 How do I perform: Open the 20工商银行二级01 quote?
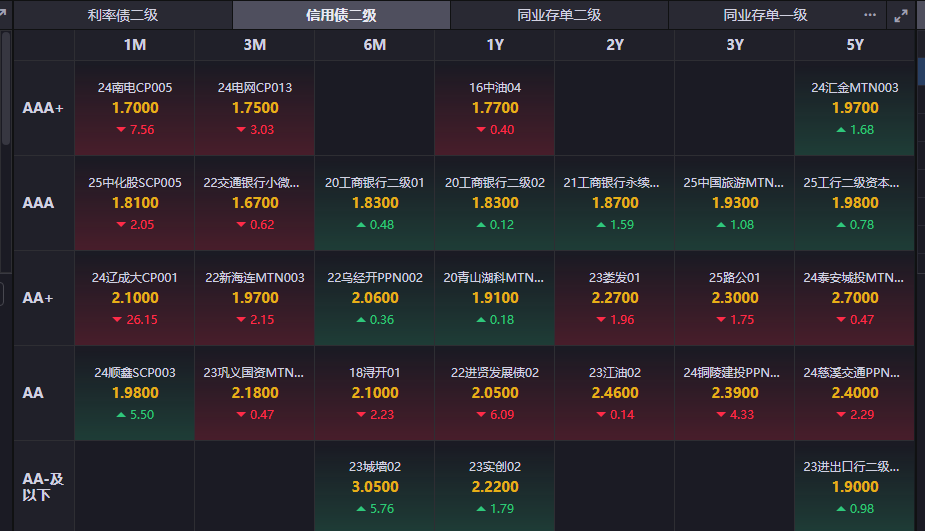tap(375, 203)
